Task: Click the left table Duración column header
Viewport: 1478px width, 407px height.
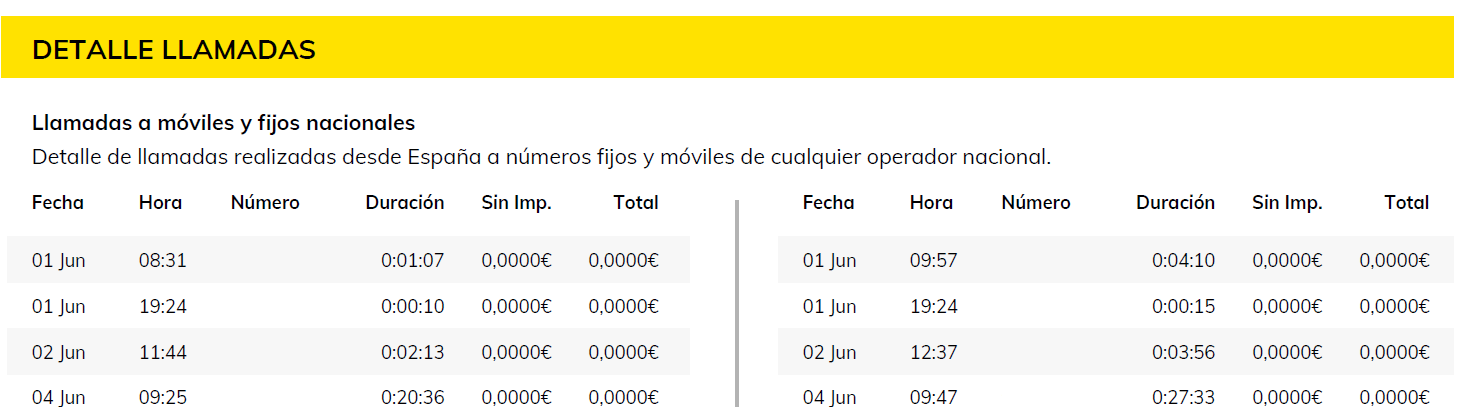Action: [x=405, y=203]
